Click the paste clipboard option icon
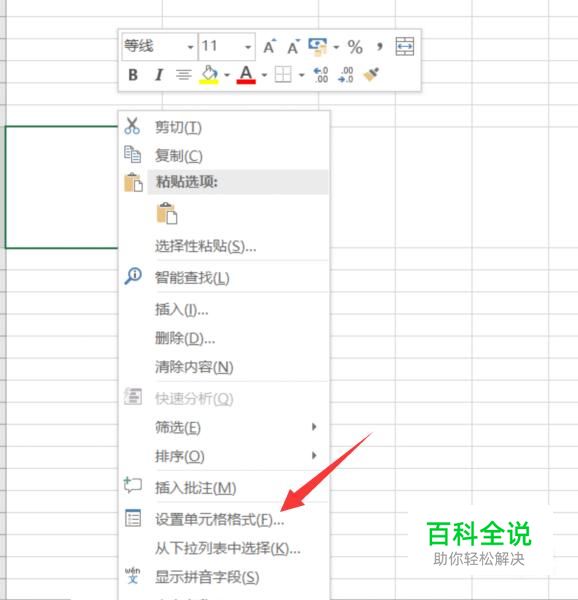The height and width of the screenshot is (600, 578). (167, 213)
